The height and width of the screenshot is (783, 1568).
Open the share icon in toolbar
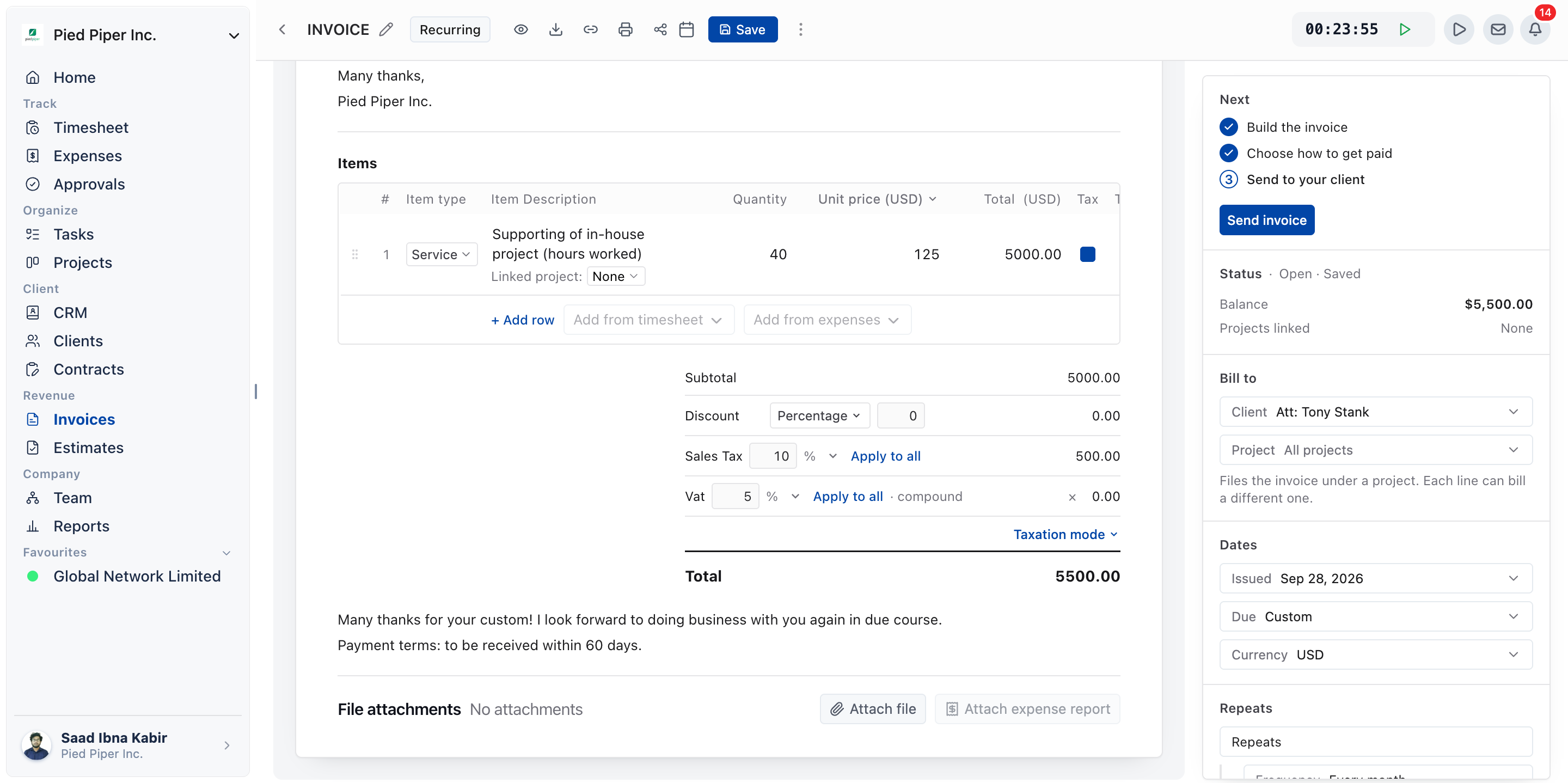[x=660, y=29]
